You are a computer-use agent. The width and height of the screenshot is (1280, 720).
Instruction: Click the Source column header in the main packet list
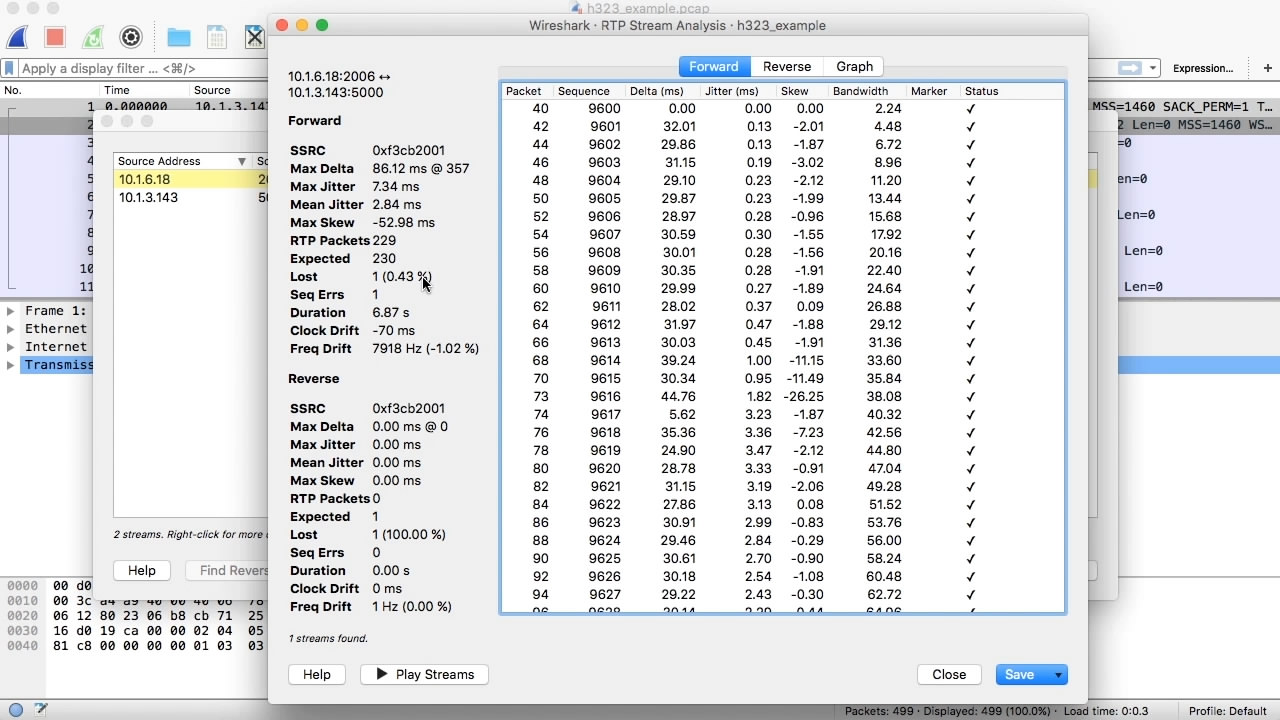pos(212,90)
